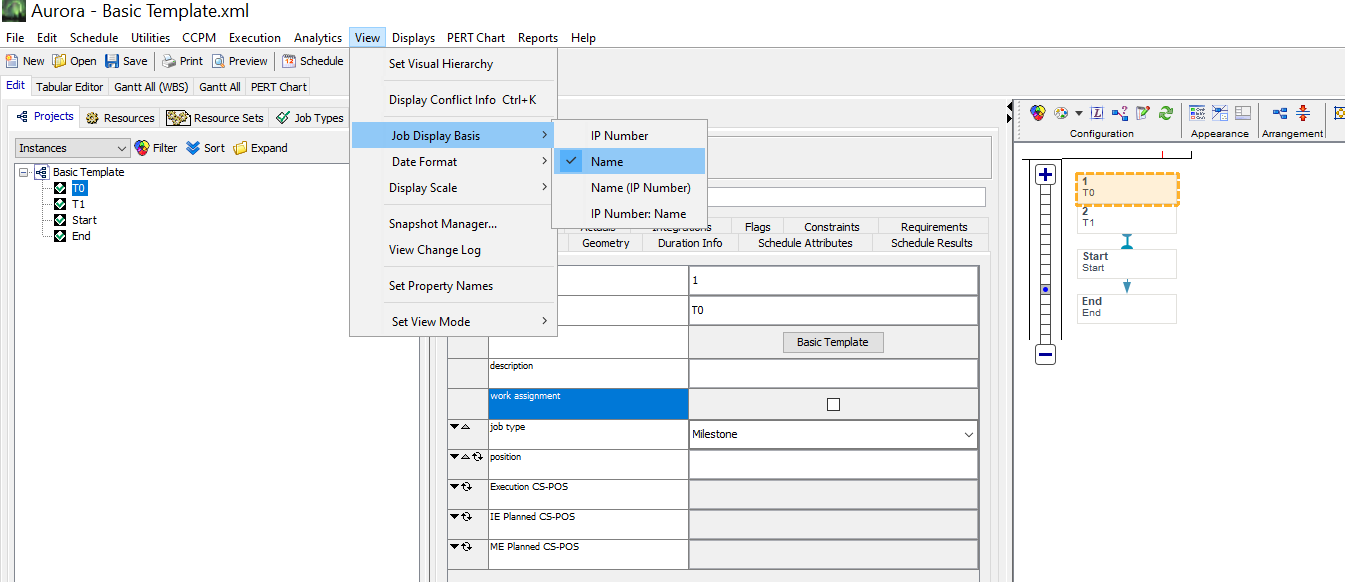Screen dimensions: 1345x582
Task: Click the Schedule calendar icon
Action: 289,61
